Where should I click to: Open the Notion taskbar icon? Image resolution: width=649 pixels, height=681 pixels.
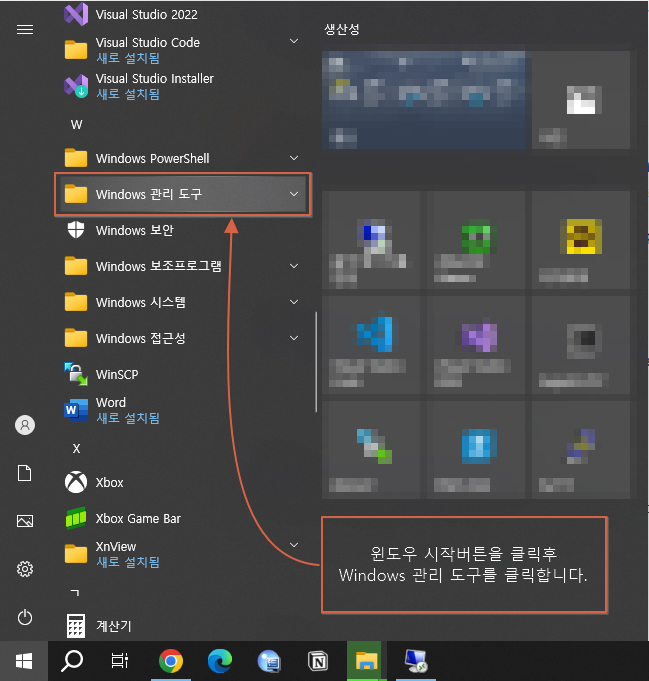pyautogui.click(x=318, y=661)
